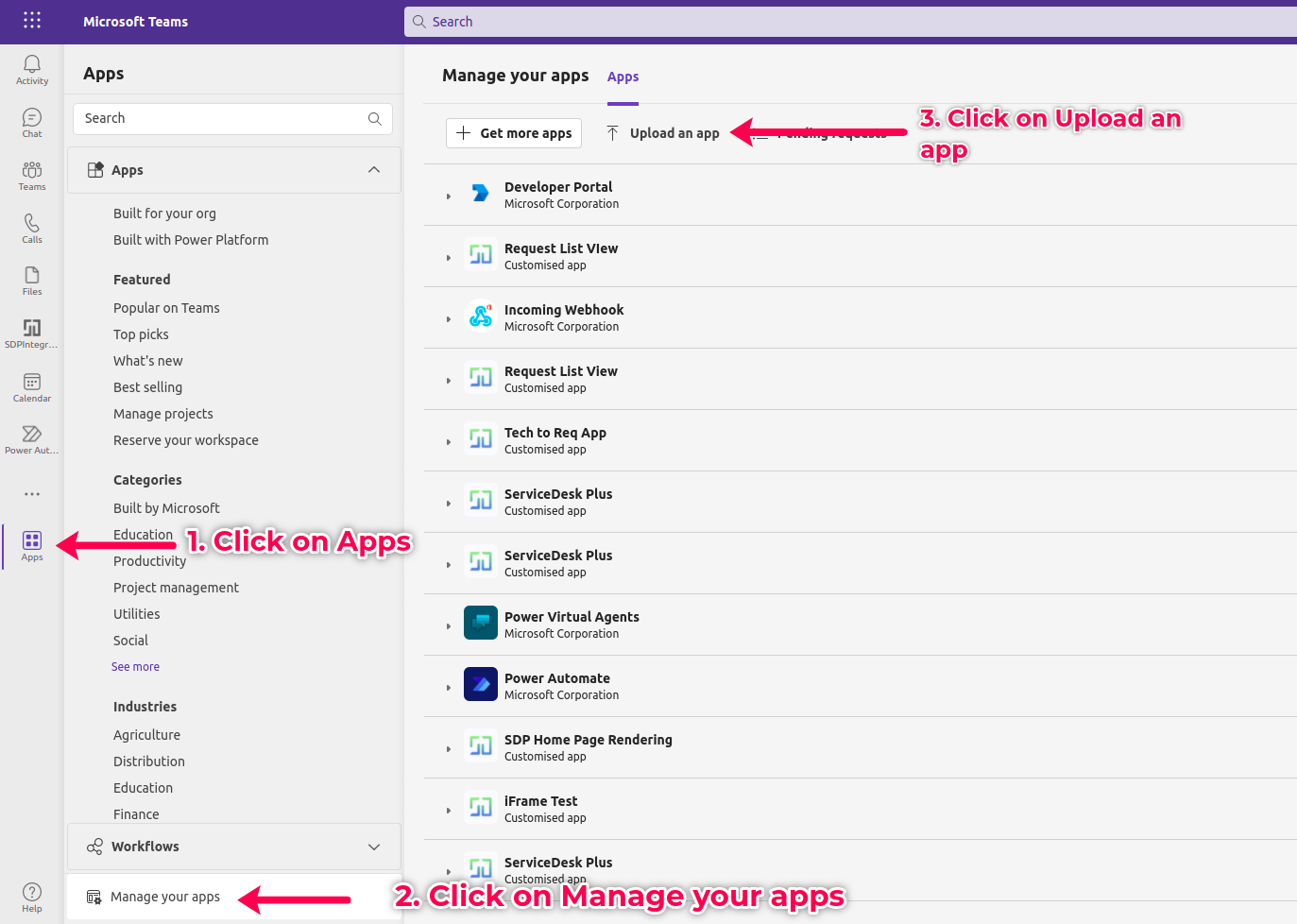Select the Built by Microsoft category
Image resolution: width=1297 pixels, height=924 pixels.
[x=166, y=508]
